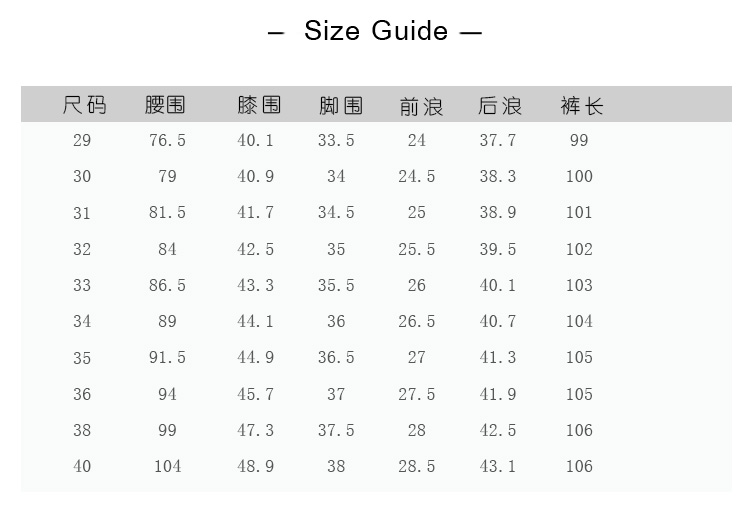
Task: Click back rise value 43.1
Action: click(x=497, y=467)
